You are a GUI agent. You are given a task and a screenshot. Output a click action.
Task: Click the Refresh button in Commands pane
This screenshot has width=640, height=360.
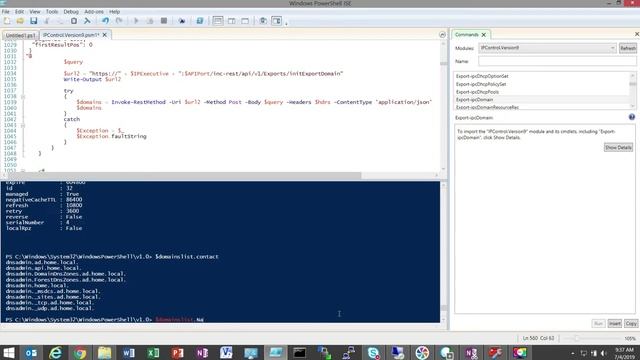point(628,48)
